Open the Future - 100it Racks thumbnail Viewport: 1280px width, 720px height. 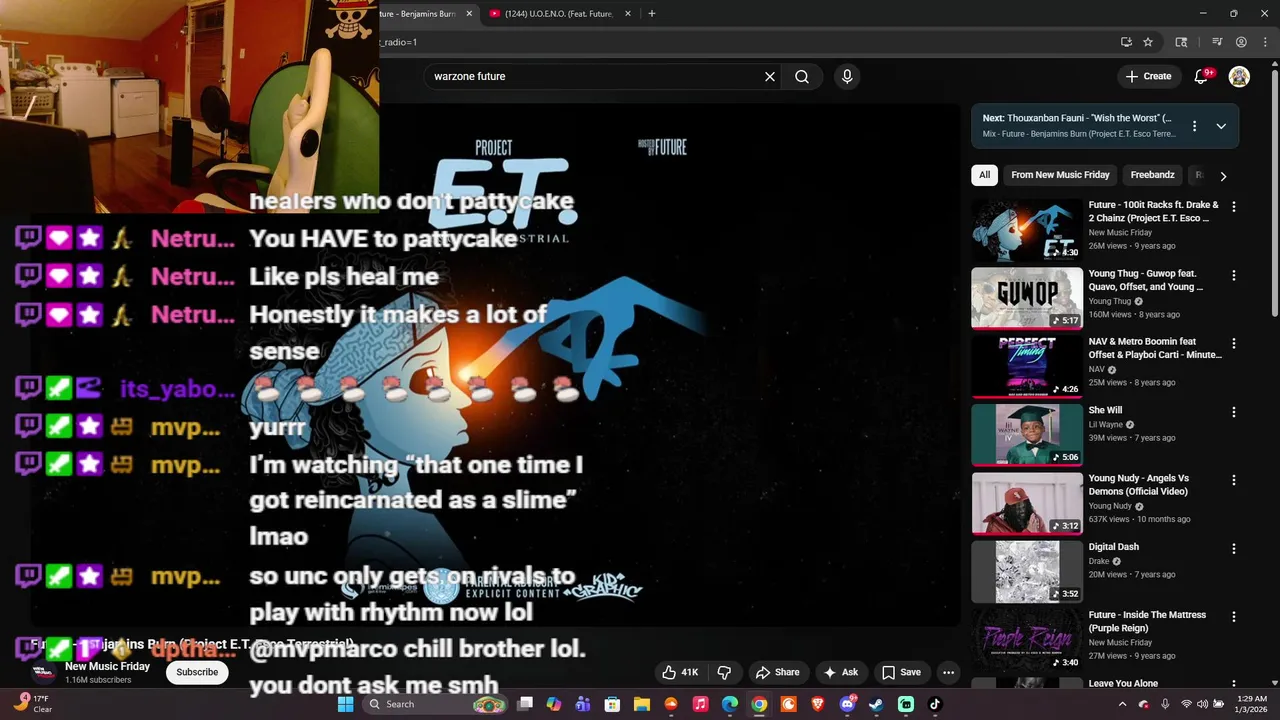(1027, 230)
